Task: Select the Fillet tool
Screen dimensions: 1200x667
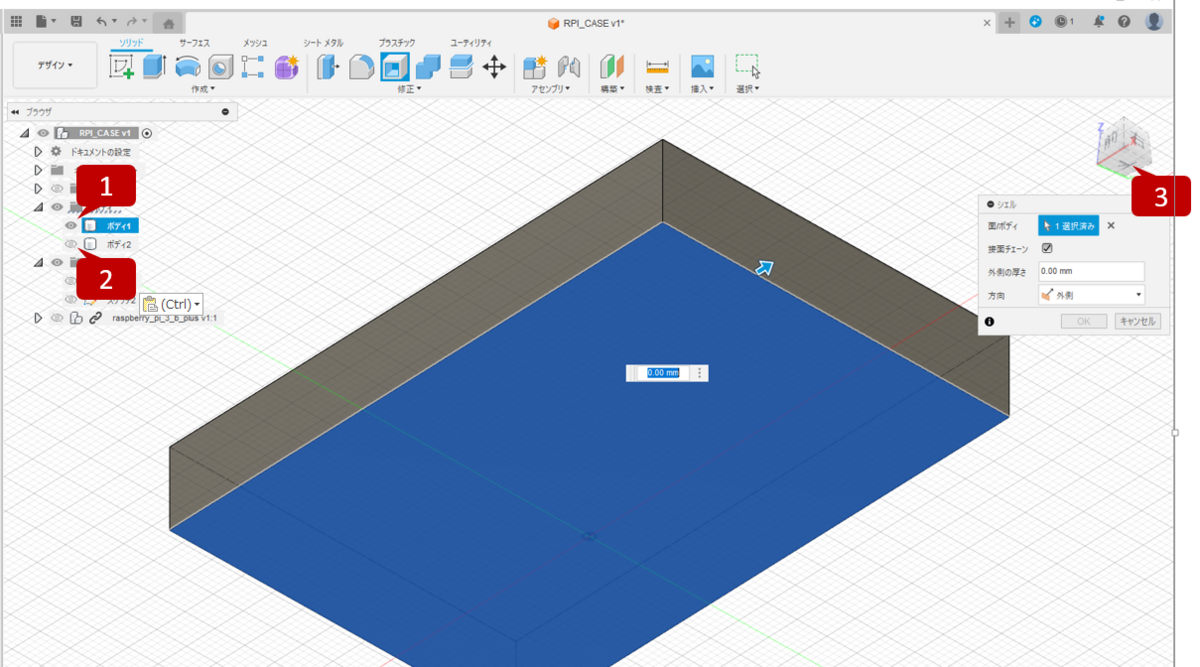Action: coord(362,67)
